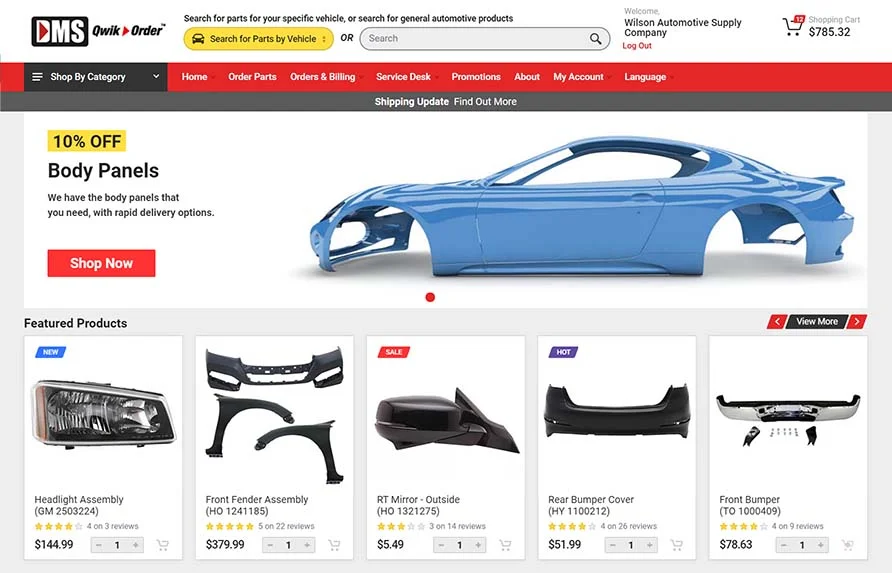Open Search for Parts by Vehicle selector
This screenshot has width=892, height=573.
pyautogui.click(x=258, y=39)
